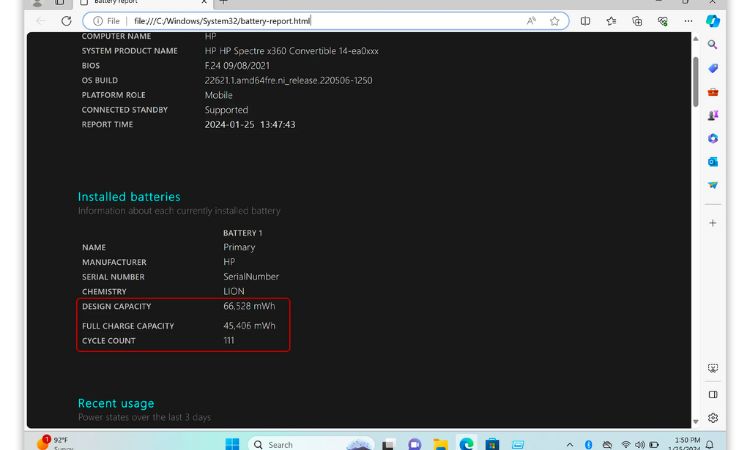750x450 pixels.
Task: Click the scrollbar down arrow
Action: point(696,422)
